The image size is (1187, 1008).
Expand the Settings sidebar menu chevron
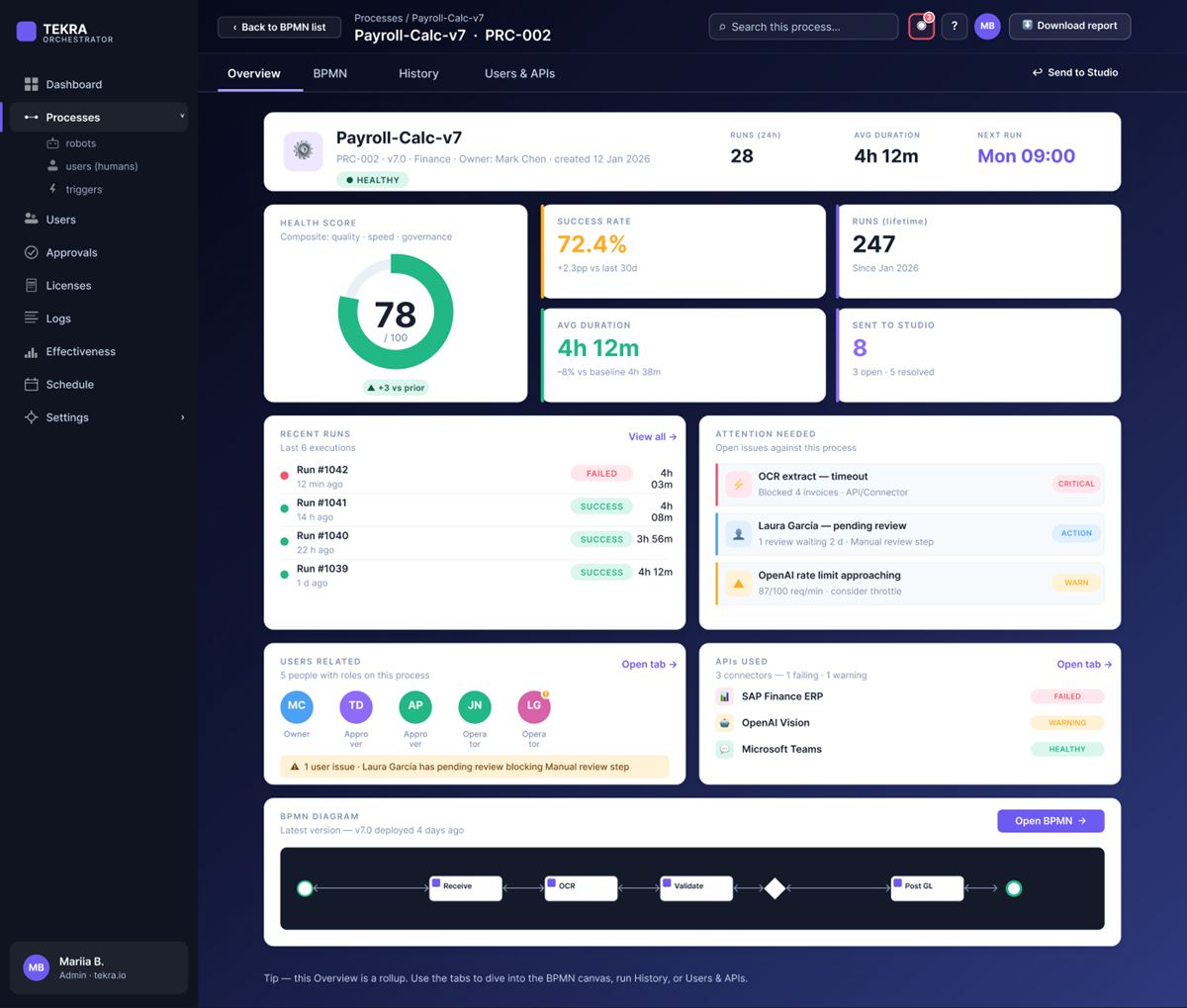(182, 417)
